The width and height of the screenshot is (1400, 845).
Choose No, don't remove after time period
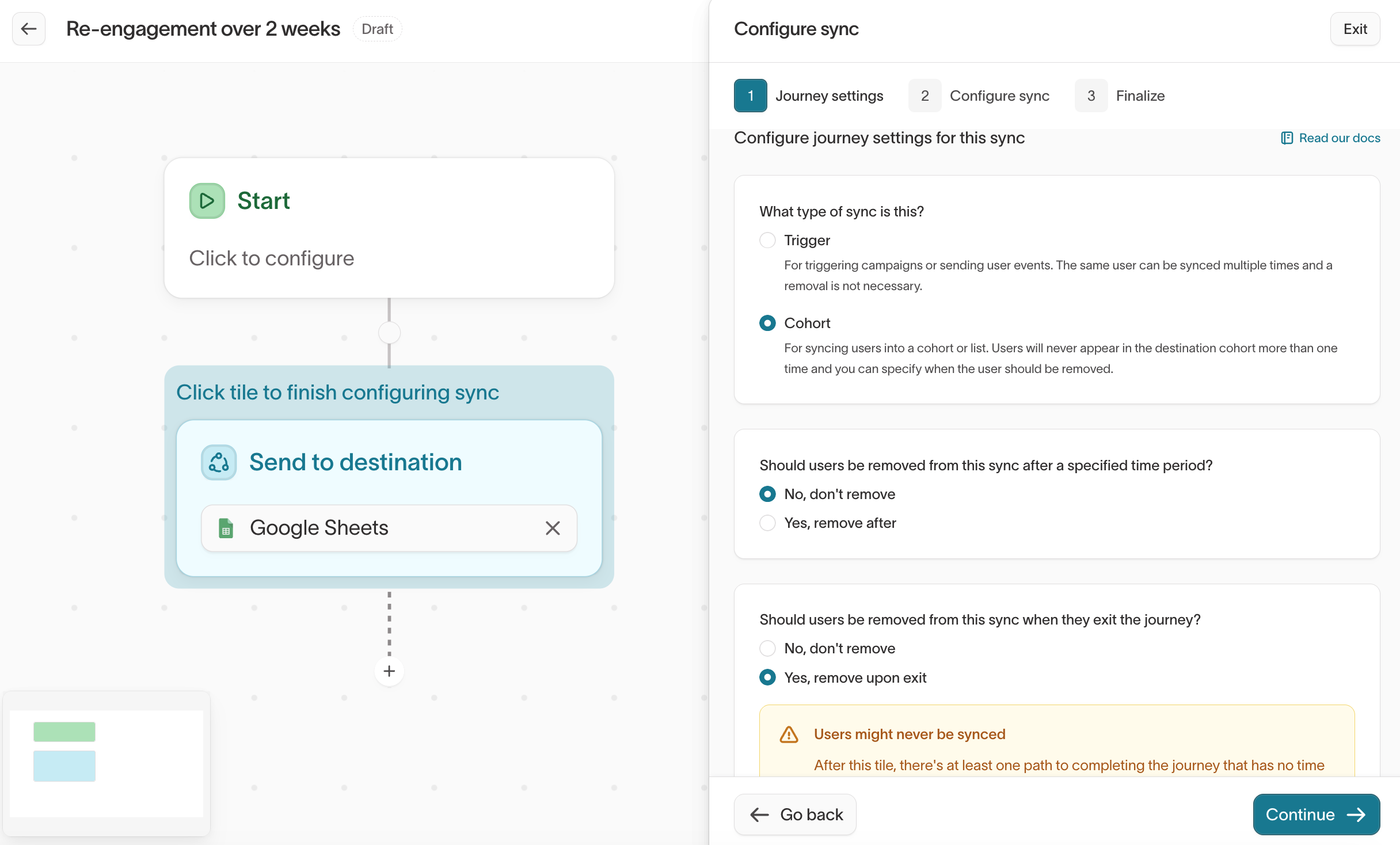(x=767, y=494)
